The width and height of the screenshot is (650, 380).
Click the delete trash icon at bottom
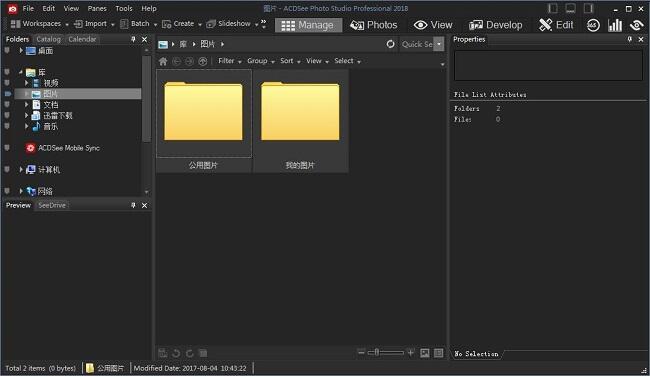coord(203,353)
